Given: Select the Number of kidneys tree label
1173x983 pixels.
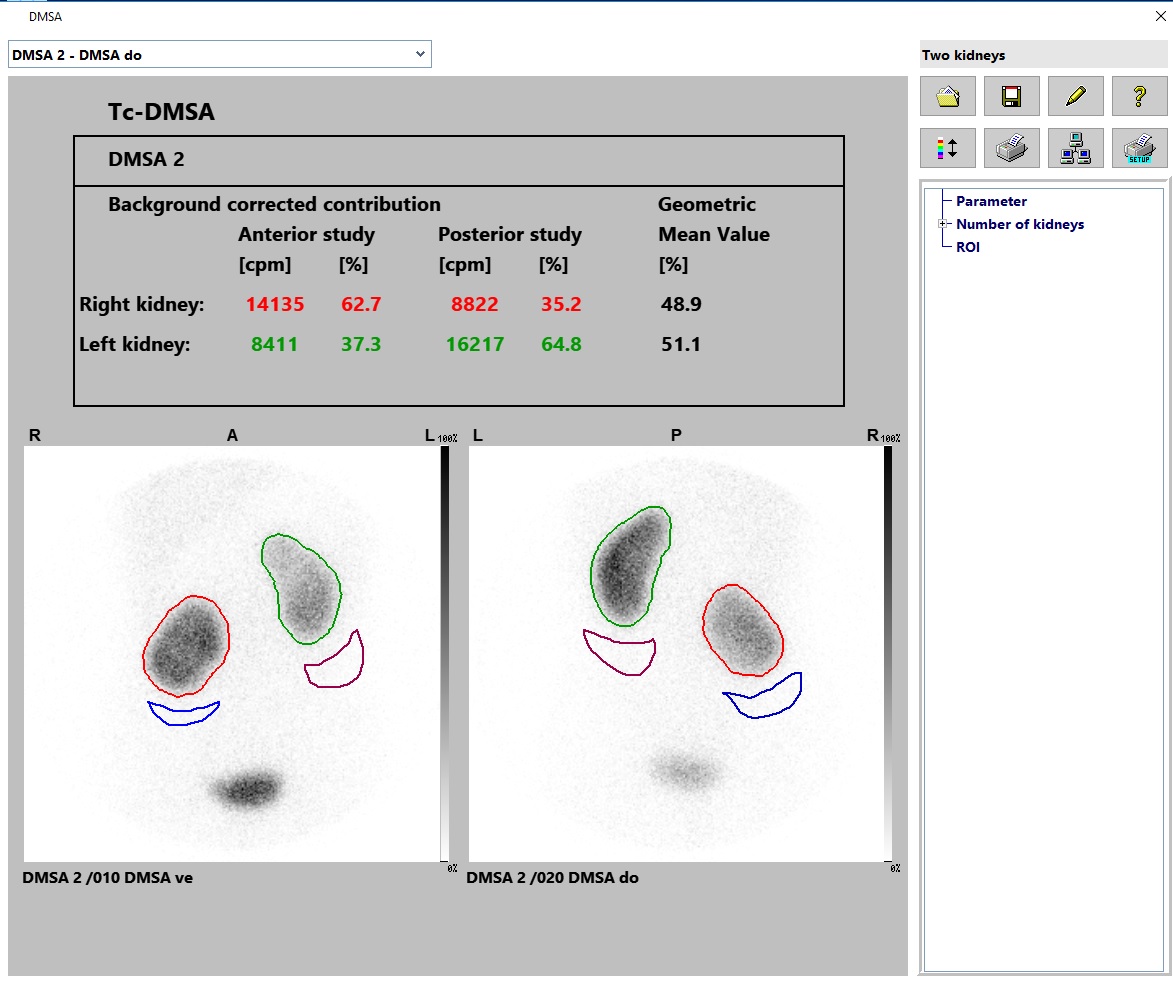Looking at the screenshot, I should pos(1019,224).
